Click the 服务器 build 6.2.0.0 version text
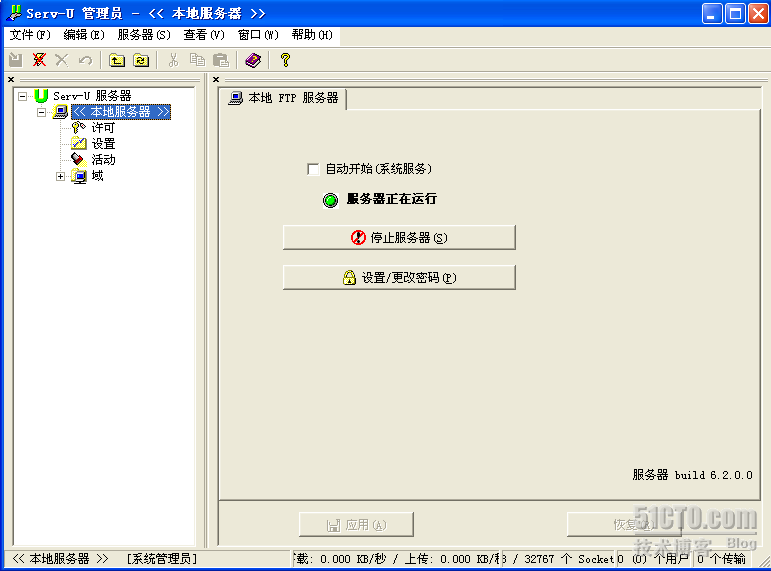This screenshot has width=771, height=571. click(692, 475)
